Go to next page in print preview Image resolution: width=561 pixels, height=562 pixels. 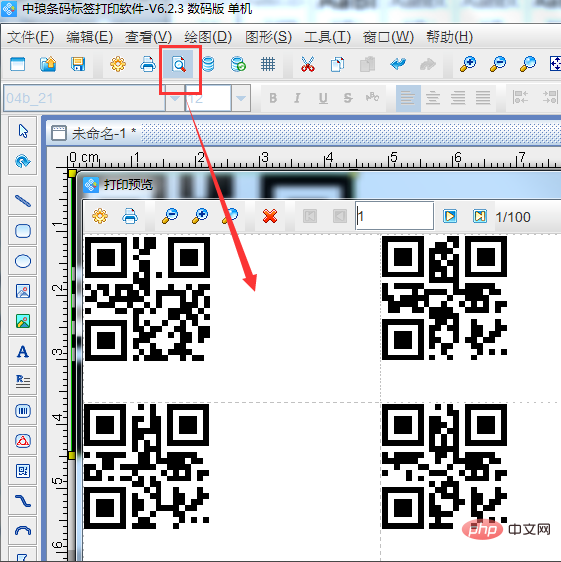click(450, 216)
